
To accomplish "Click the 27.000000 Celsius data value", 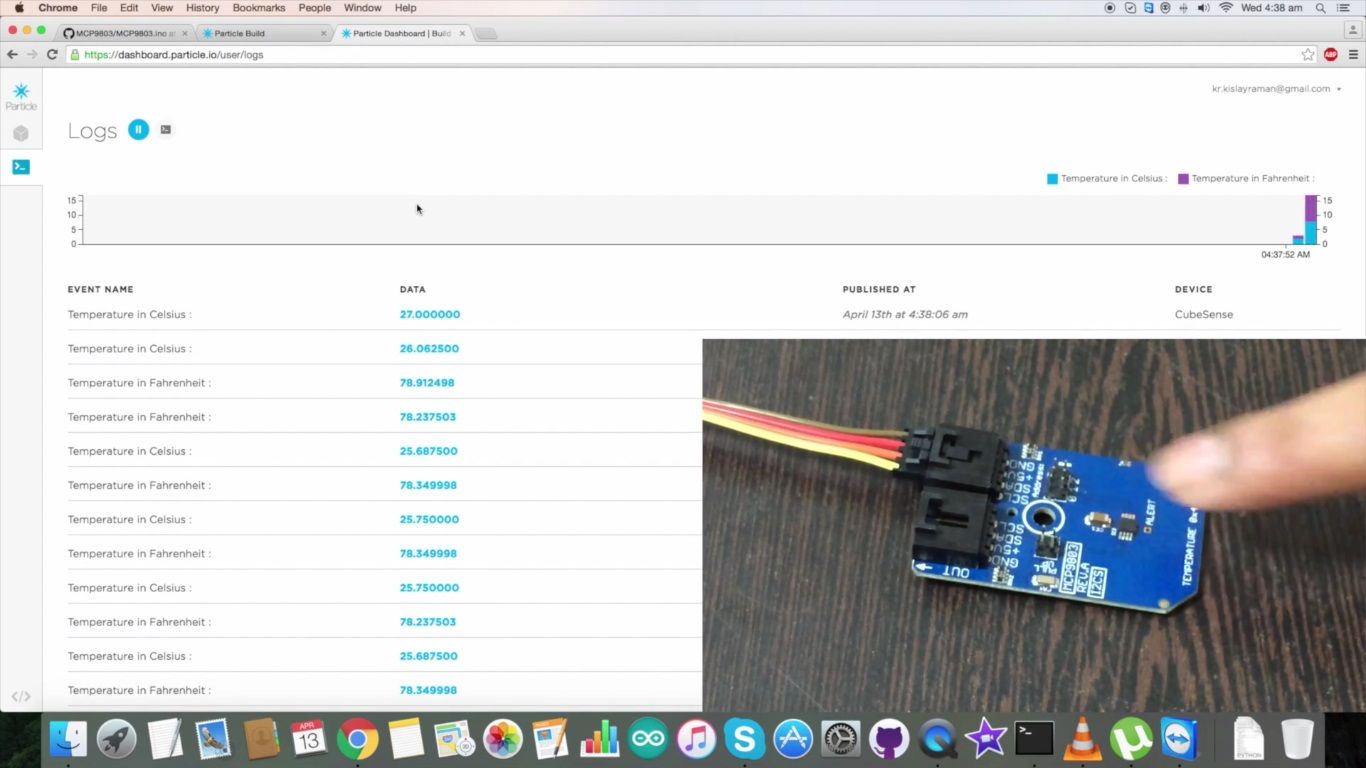I will click(429, 314).
